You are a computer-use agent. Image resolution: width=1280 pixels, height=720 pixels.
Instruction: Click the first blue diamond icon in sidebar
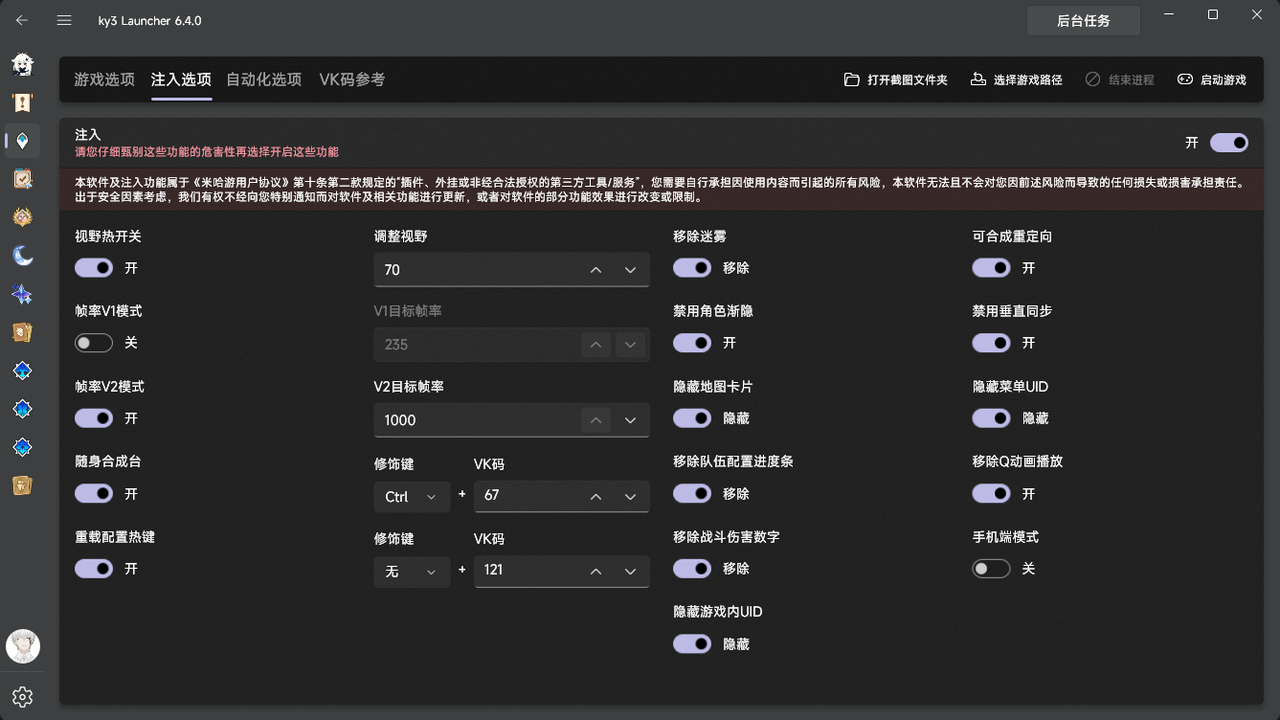(x=22, y=370)
